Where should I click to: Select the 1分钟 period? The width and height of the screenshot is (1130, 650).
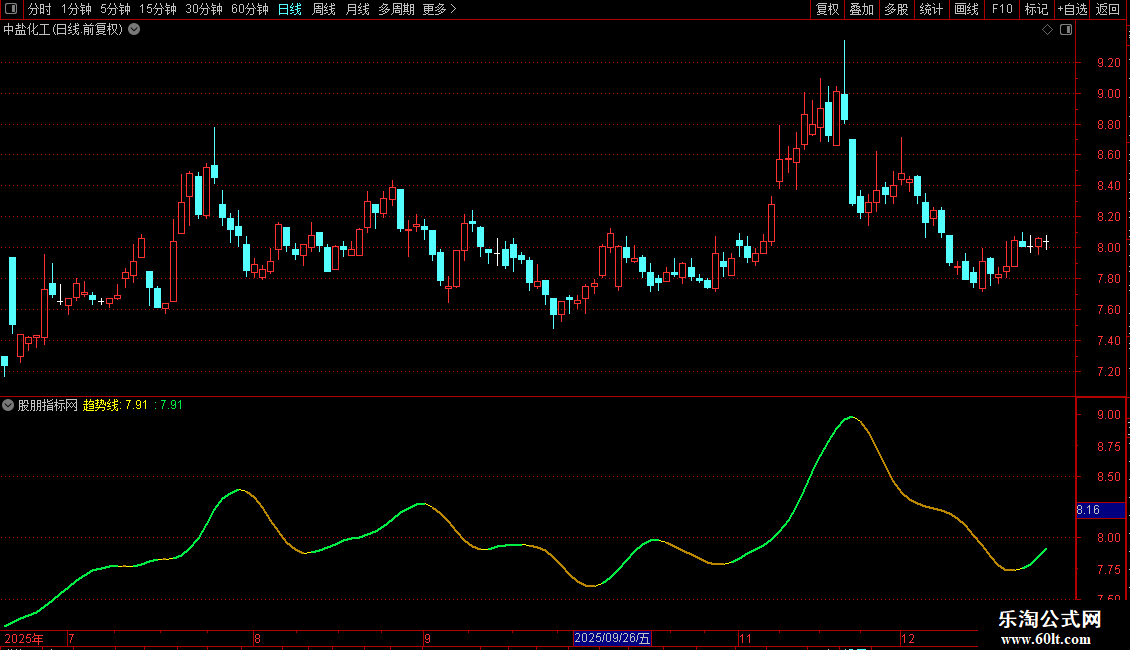tap(76, 9)
